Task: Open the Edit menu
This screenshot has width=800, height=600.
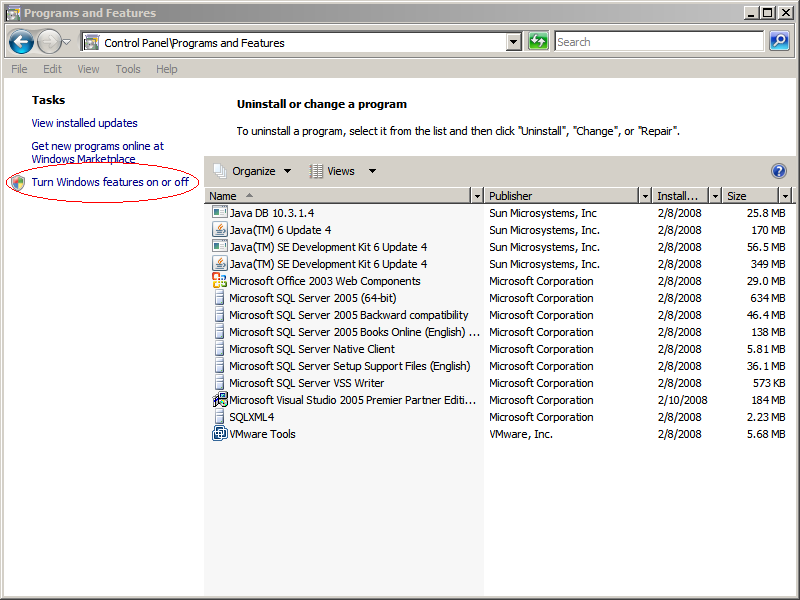Action: point(52,69)
